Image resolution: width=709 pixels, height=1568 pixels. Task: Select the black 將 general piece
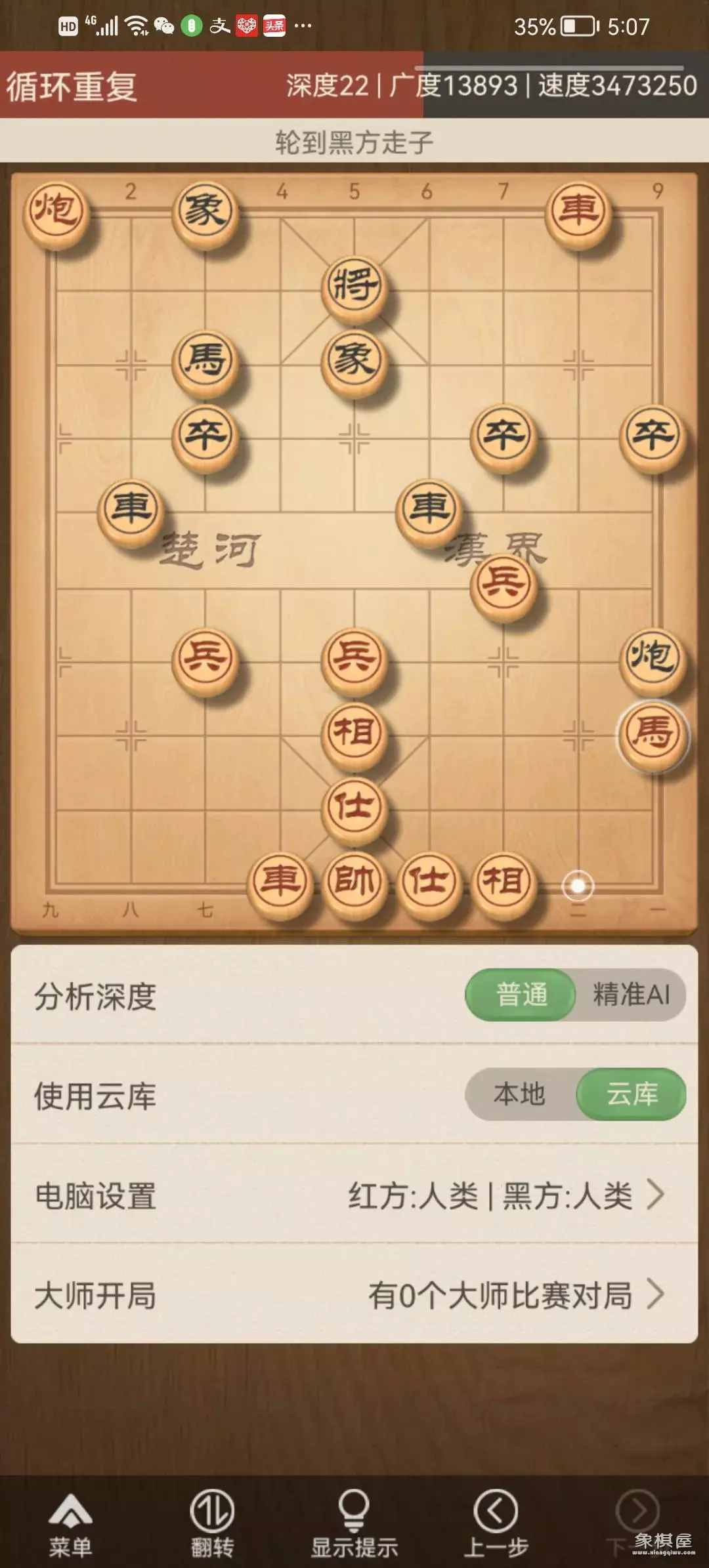point(354,286)
